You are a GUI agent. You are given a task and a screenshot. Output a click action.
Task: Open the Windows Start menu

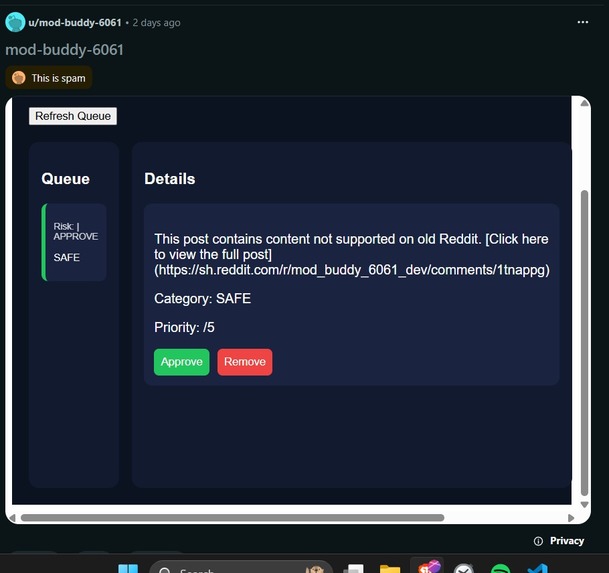128,569
